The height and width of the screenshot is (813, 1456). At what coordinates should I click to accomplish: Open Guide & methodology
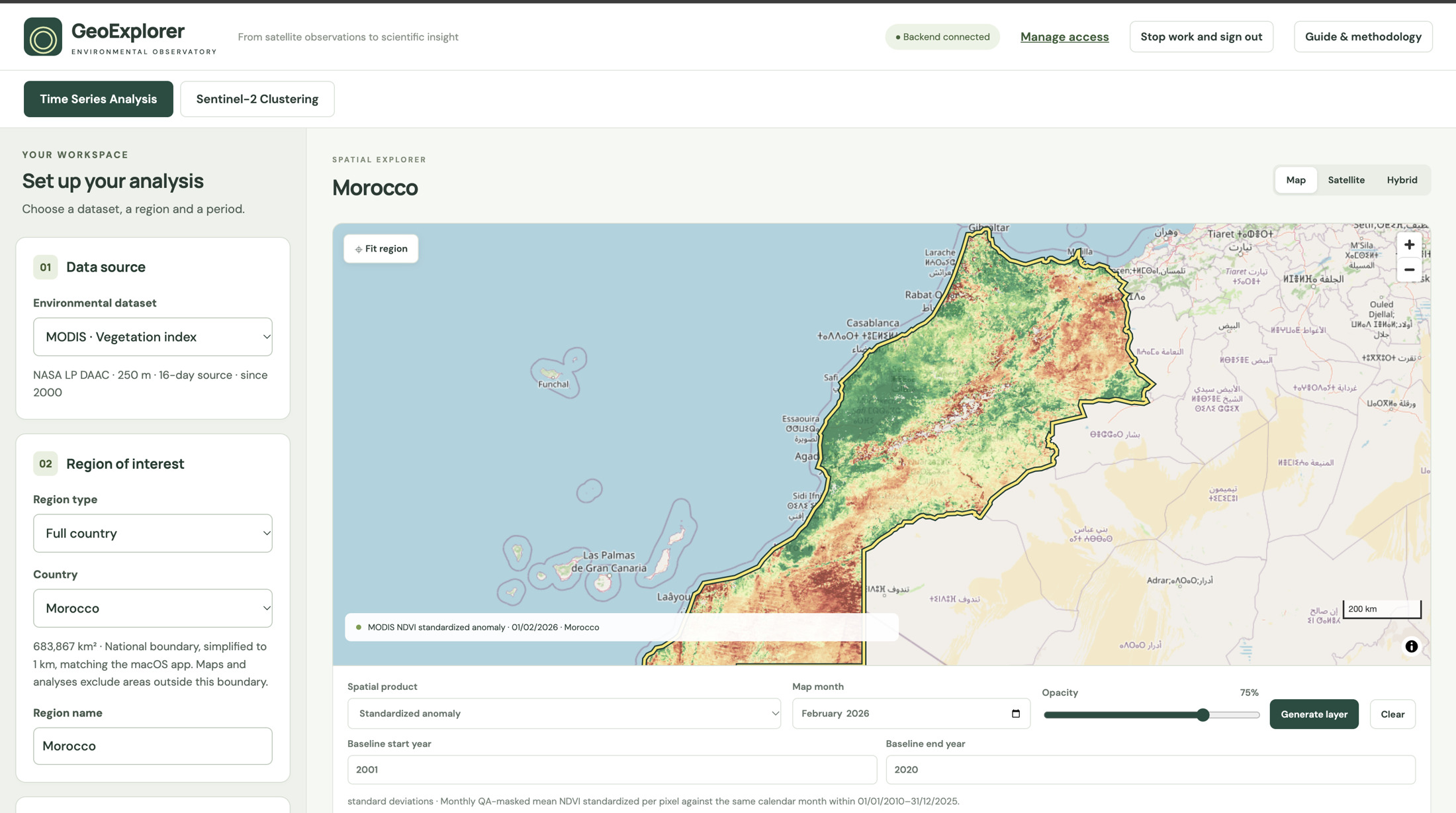coord(1363,37)
